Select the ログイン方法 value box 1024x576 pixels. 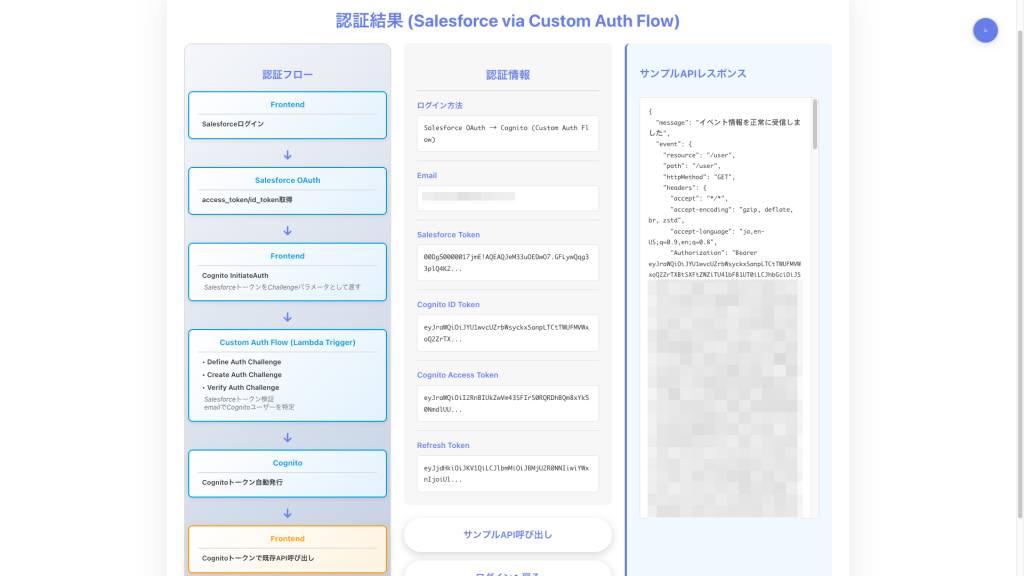click(507, 133)
